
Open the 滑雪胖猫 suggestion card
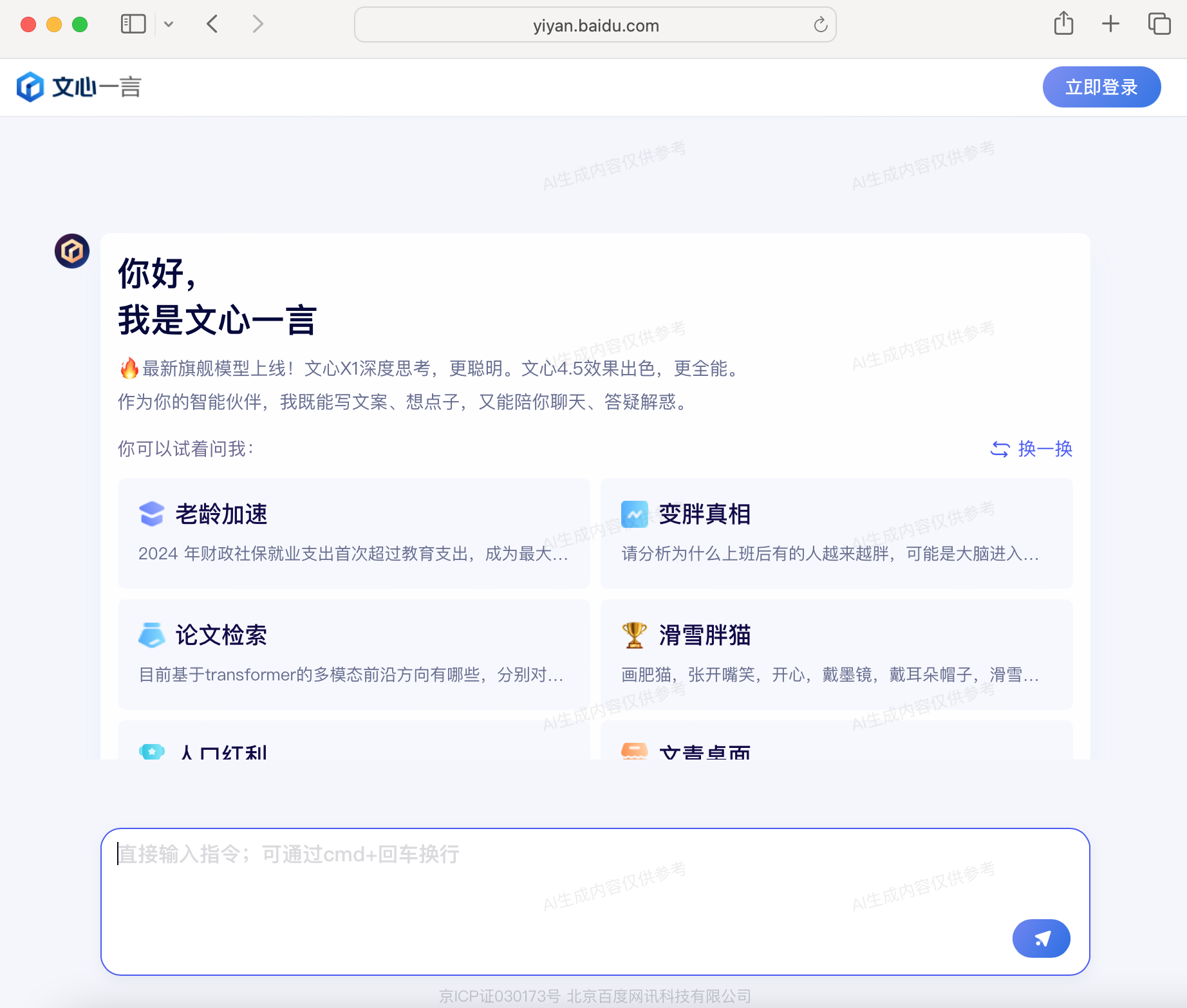(x=836, y=654)
